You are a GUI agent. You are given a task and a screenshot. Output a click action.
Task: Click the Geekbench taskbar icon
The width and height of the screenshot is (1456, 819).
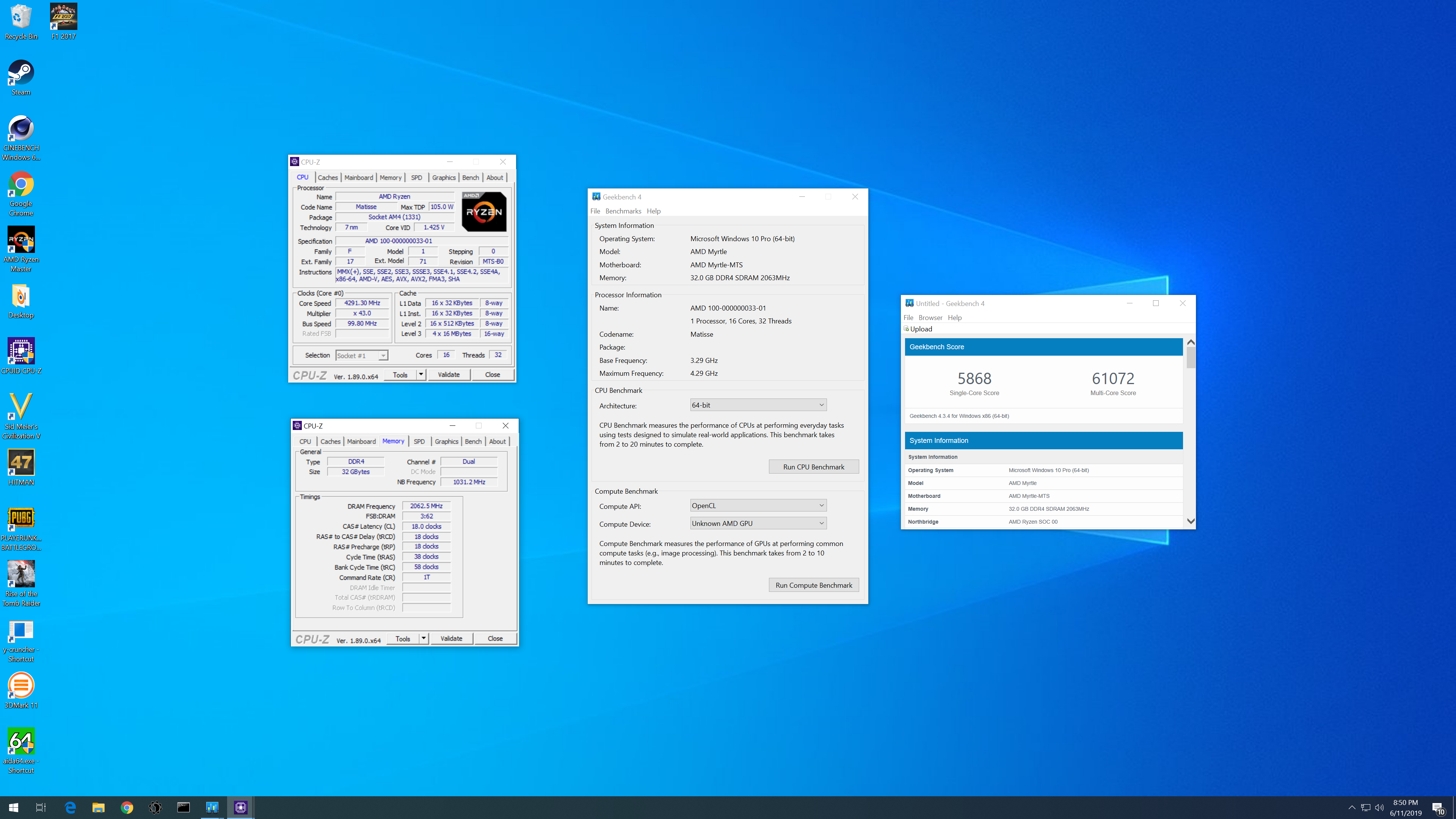click(212, 808)
